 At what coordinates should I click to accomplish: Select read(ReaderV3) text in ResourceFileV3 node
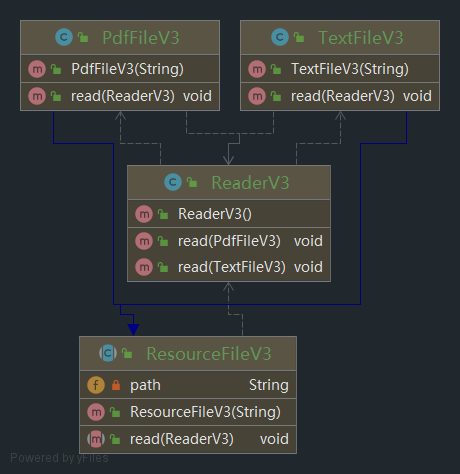pos(182,439)
